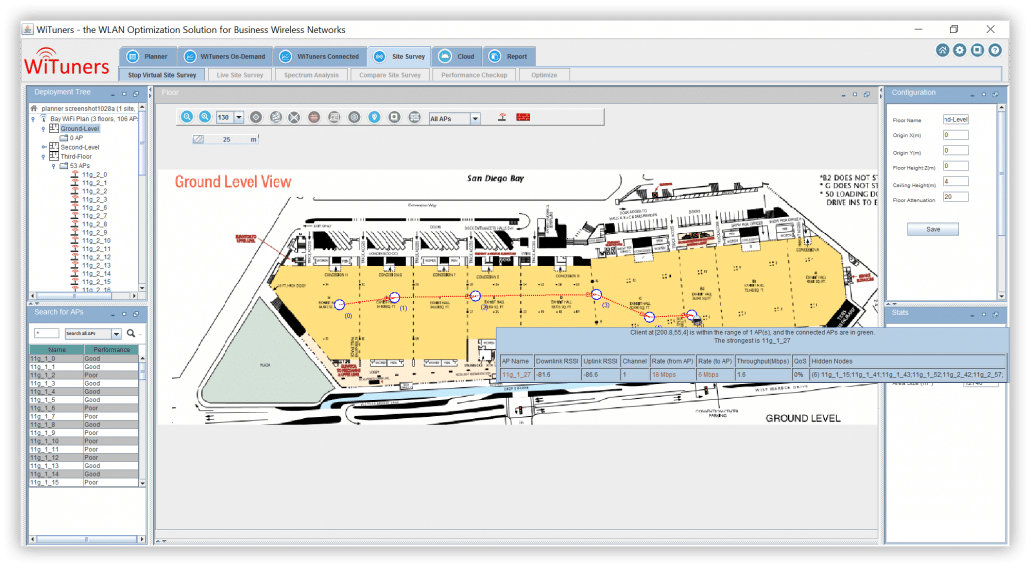Collapse the Third-Floor tree node
This screenshot has width=1030, height=567.
(x=45, y=157)
